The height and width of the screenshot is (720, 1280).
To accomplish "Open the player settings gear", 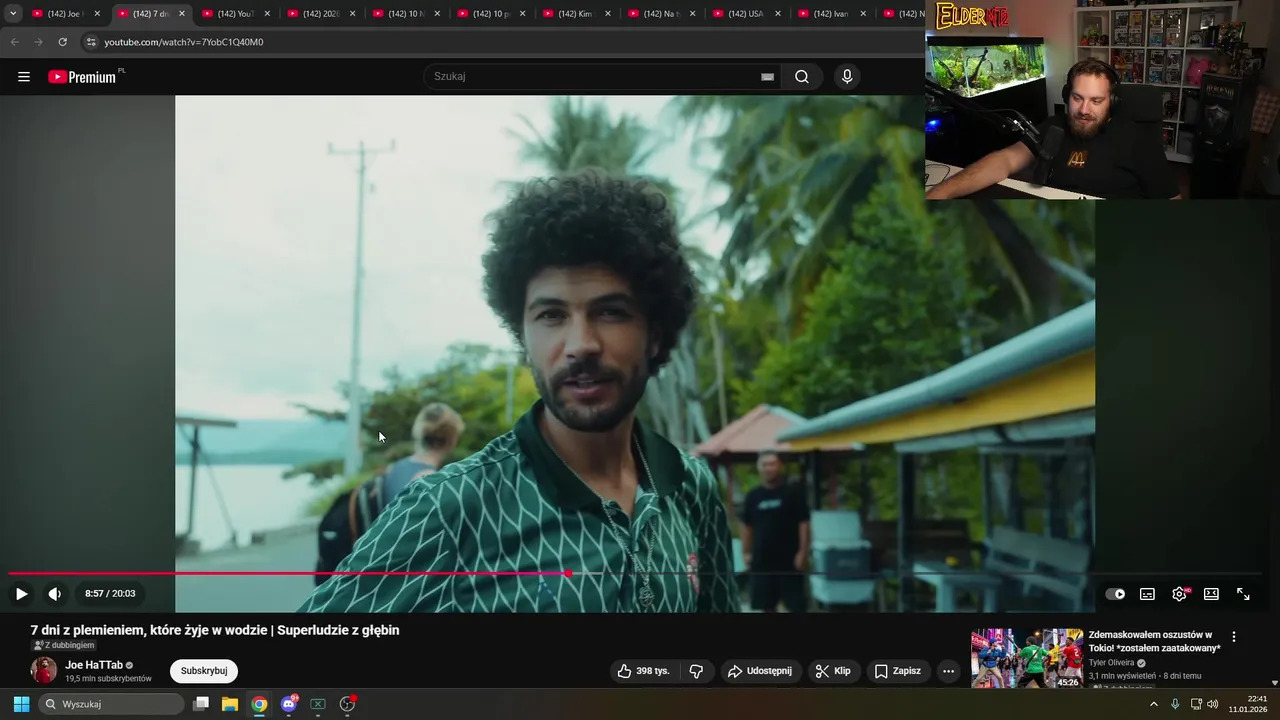I will (x=1180, y=594).
